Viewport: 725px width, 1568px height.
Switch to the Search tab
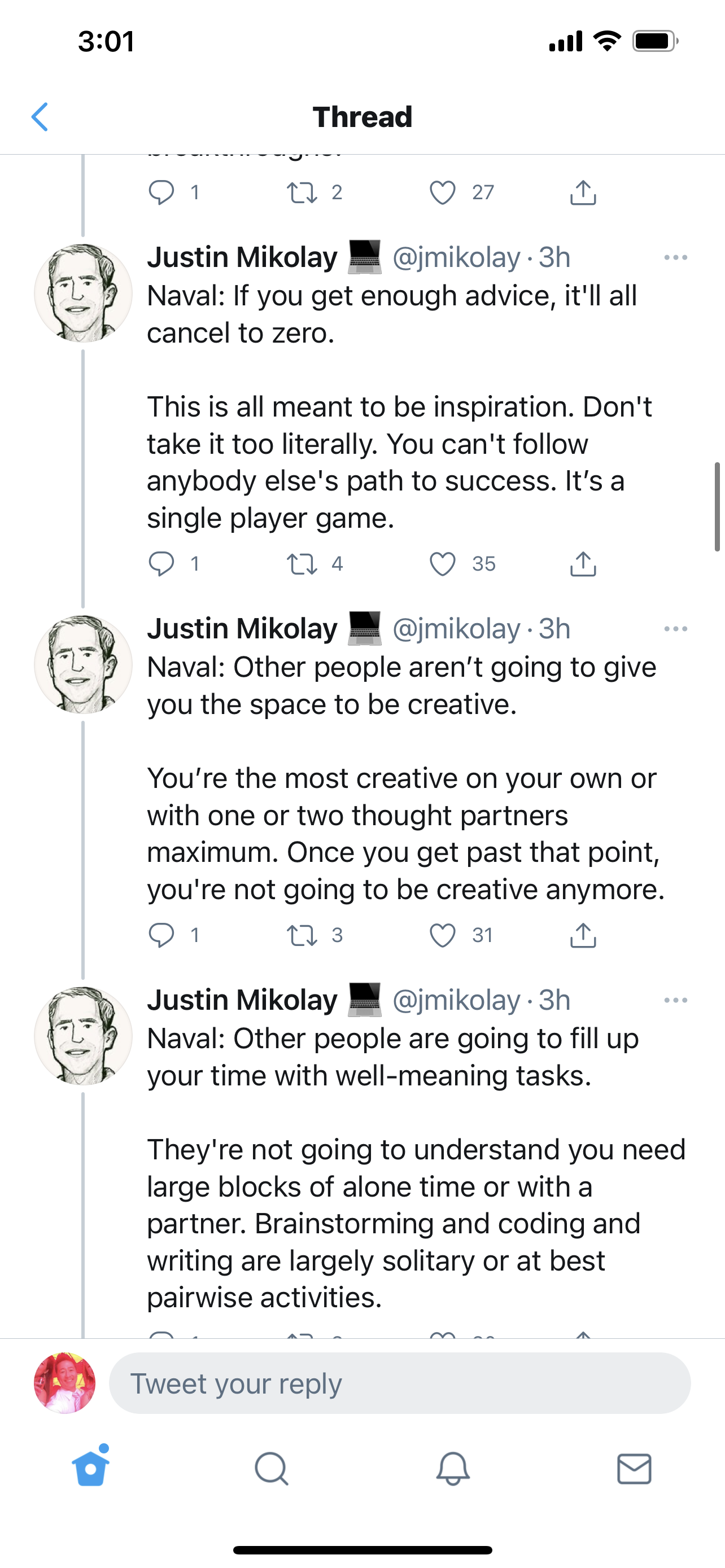tap(272, 1469)
